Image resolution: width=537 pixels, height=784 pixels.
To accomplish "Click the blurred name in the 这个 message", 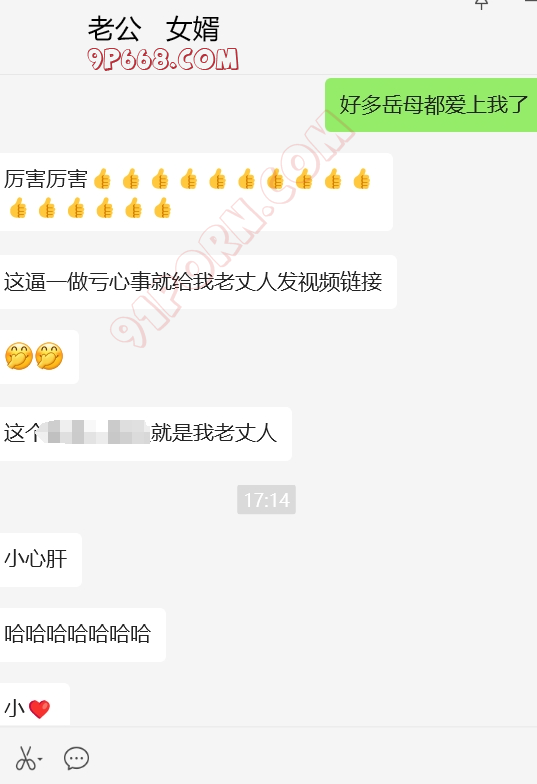I will click(95, 432).
